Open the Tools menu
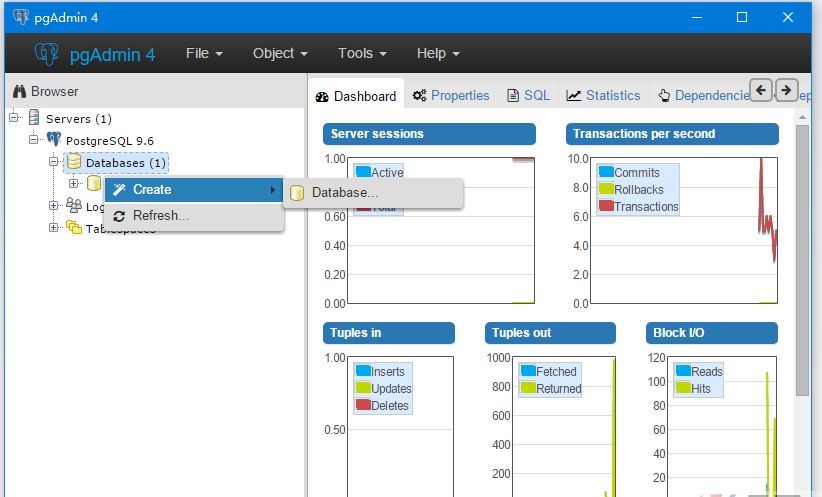 point(362,53)
